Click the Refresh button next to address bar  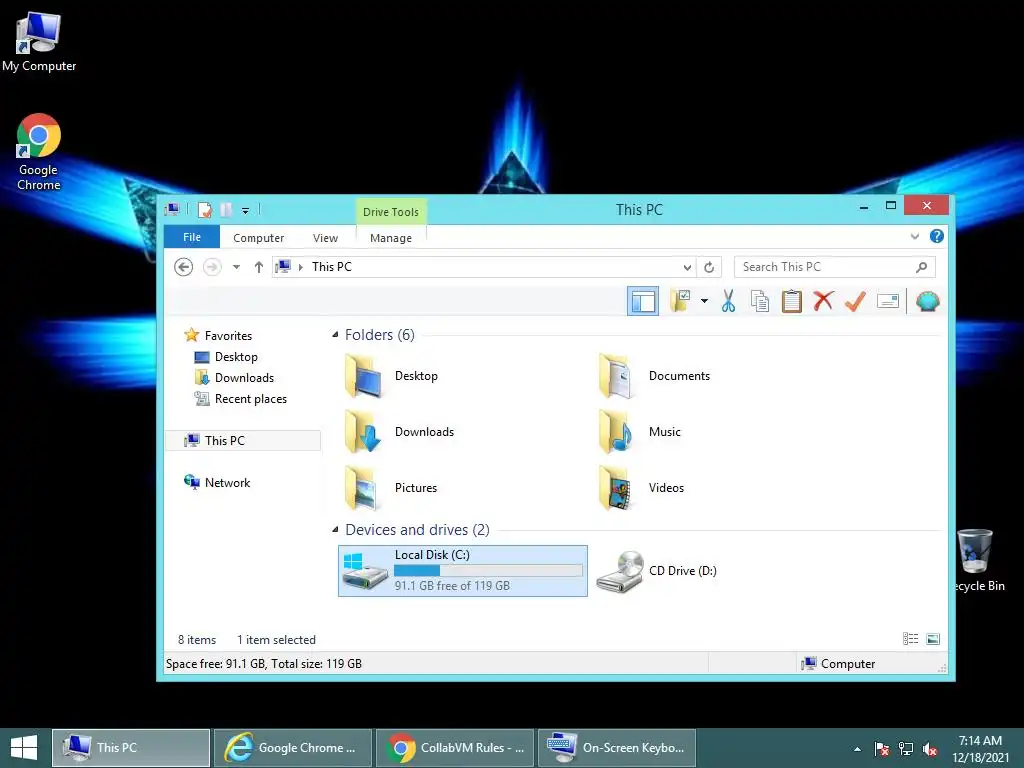click(x=709, y=267)
